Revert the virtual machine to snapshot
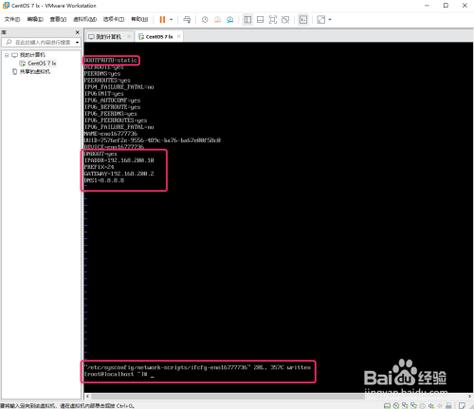This screenshot has width=474, height=409. click(217, 20)
